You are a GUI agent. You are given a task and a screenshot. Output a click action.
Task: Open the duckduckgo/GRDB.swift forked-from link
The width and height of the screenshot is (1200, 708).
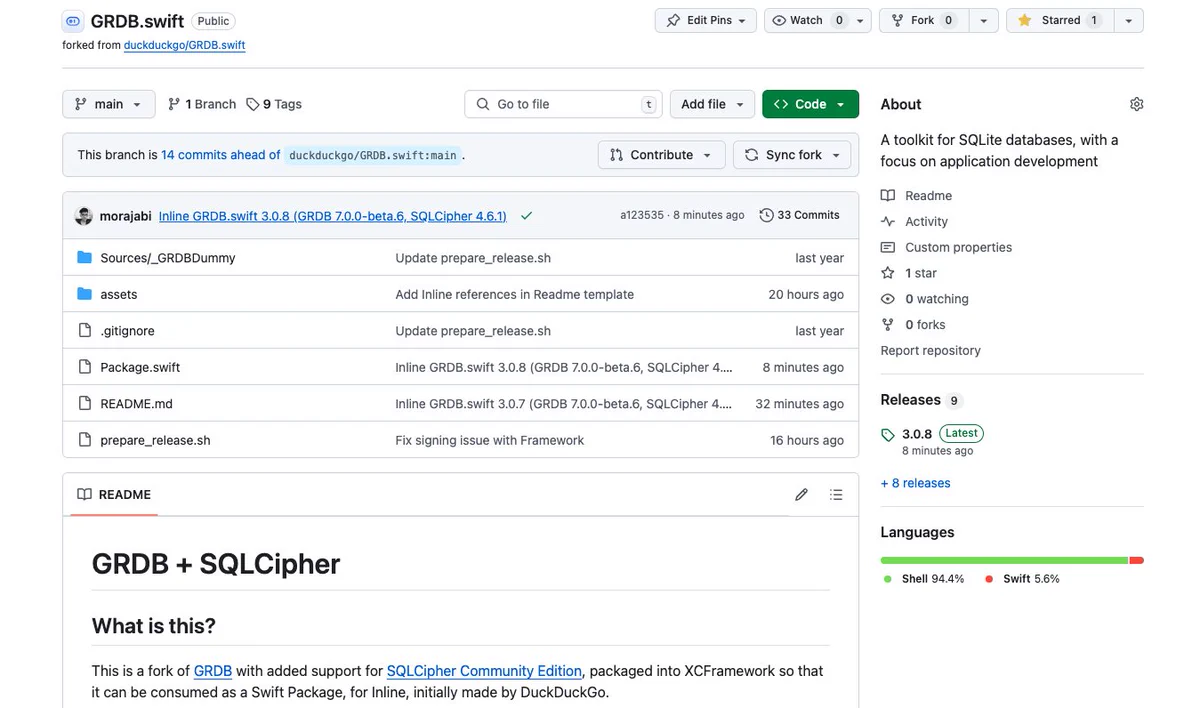tap(184, 45)
